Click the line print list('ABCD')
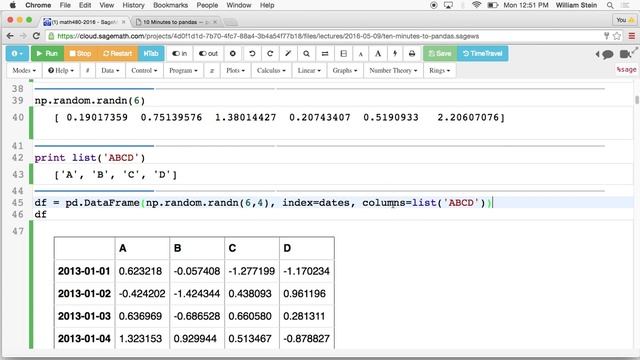The image size is (640, 360). [90, 158]
